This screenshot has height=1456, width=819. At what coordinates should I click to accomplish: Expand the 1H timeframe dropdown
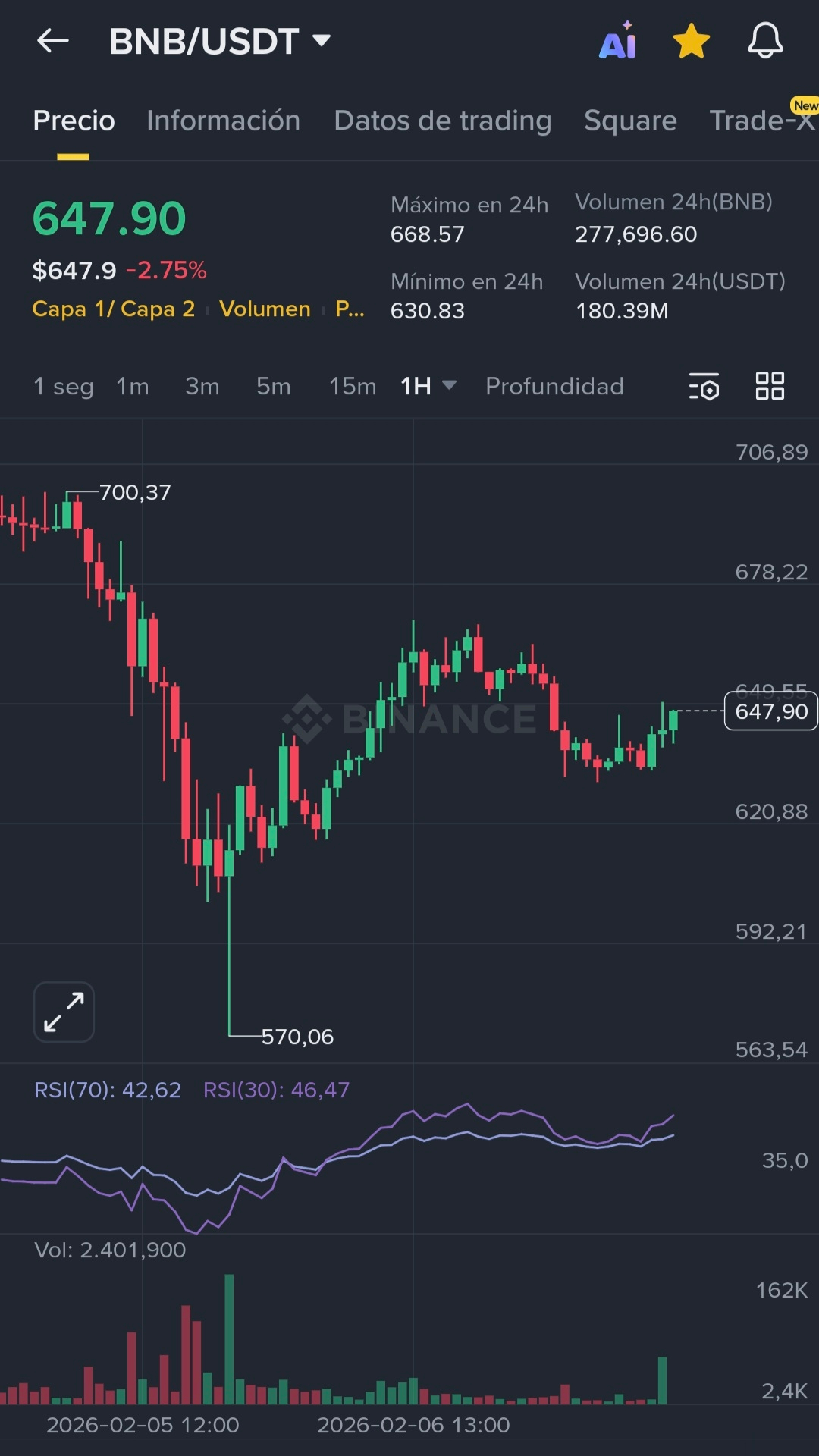point(428,386)
